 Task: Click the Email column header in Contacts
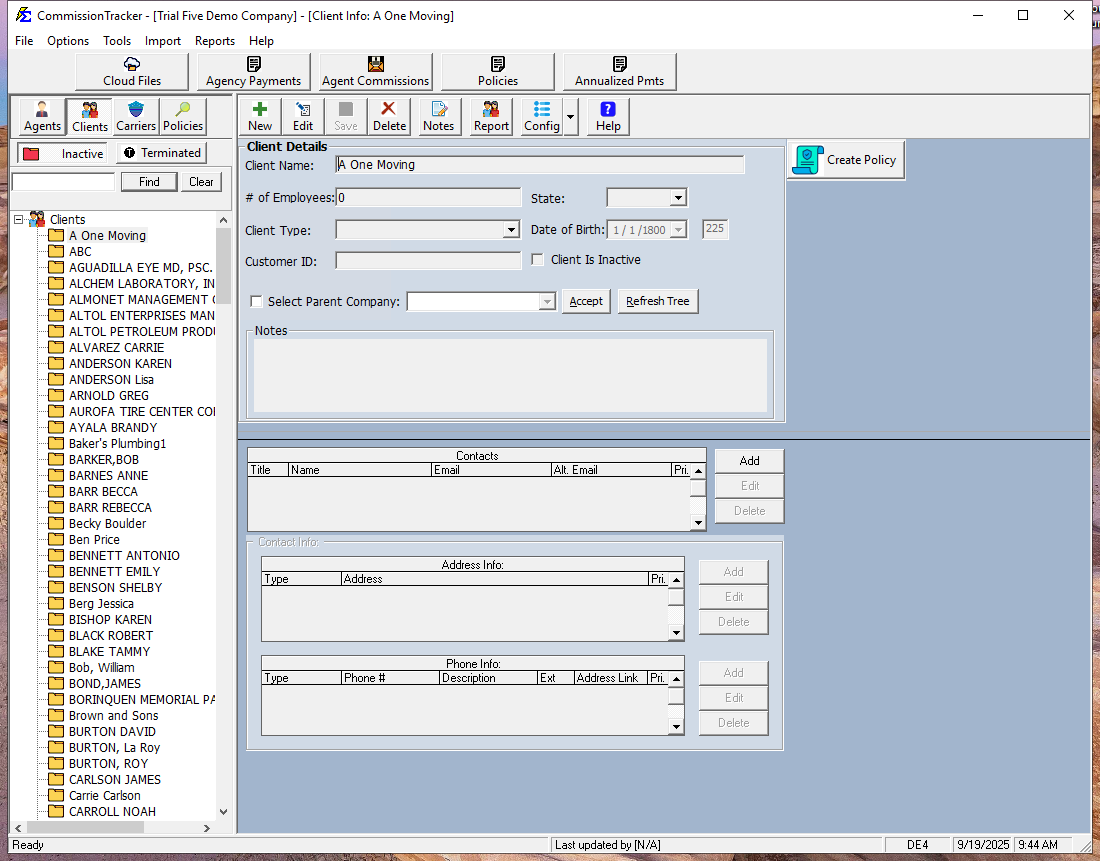click(x=491, y=470)
